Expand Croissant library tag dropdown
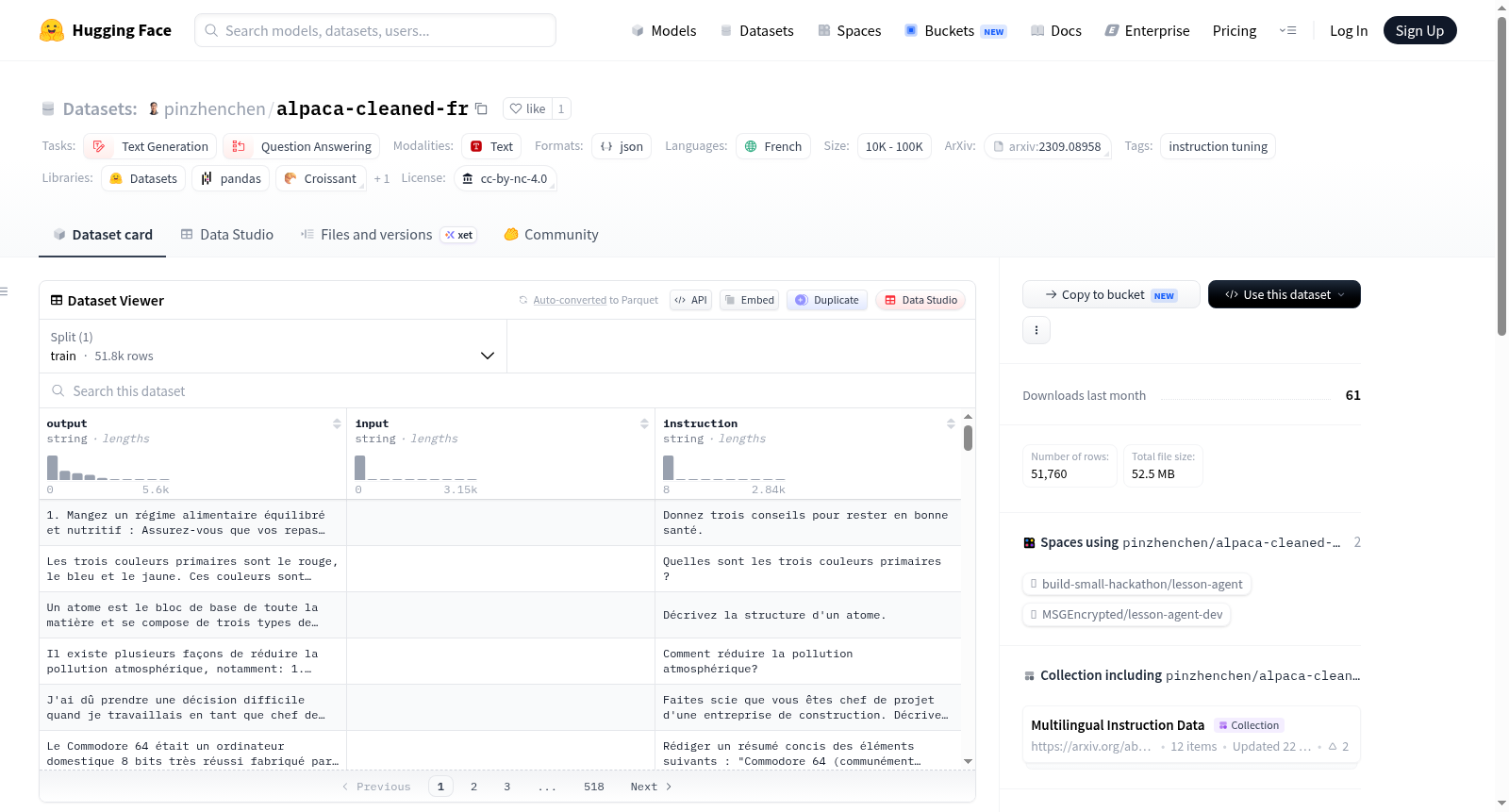The width and height of the screenshot is (1509, 812). pos(321,178)
